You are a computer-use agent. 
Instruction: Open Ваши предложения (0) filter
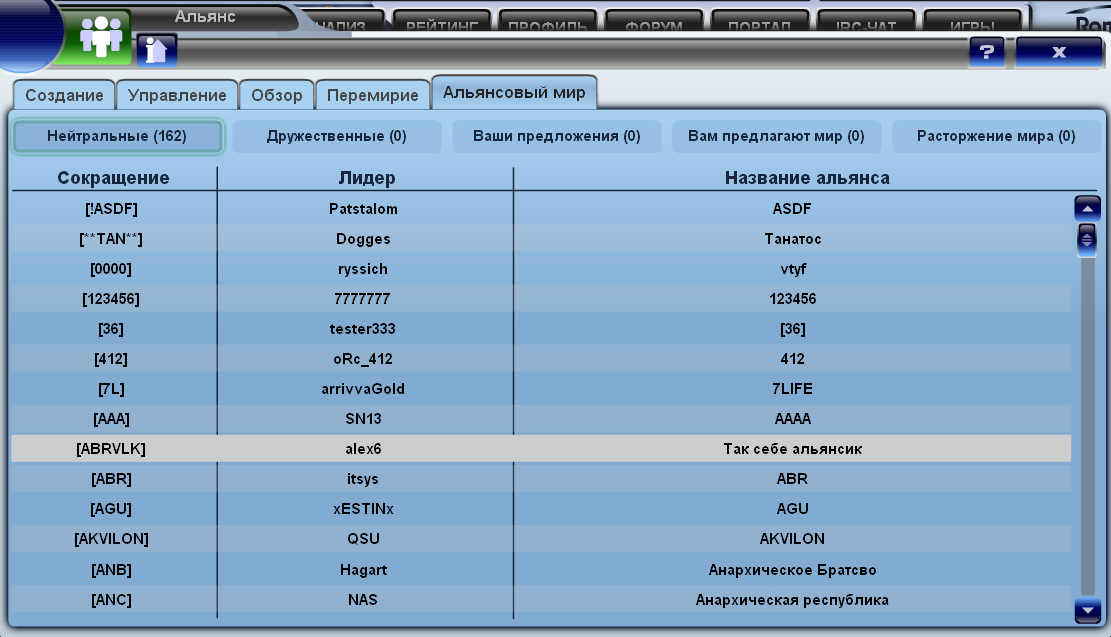(x=556, y=136)
